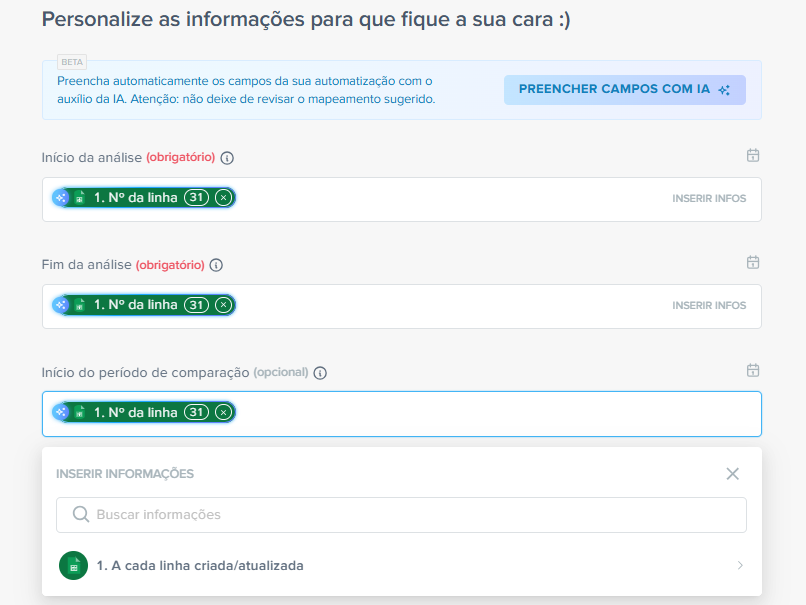Click the 'Preencher campos com IA' button

pyautogui.click(x=624, y=89)
